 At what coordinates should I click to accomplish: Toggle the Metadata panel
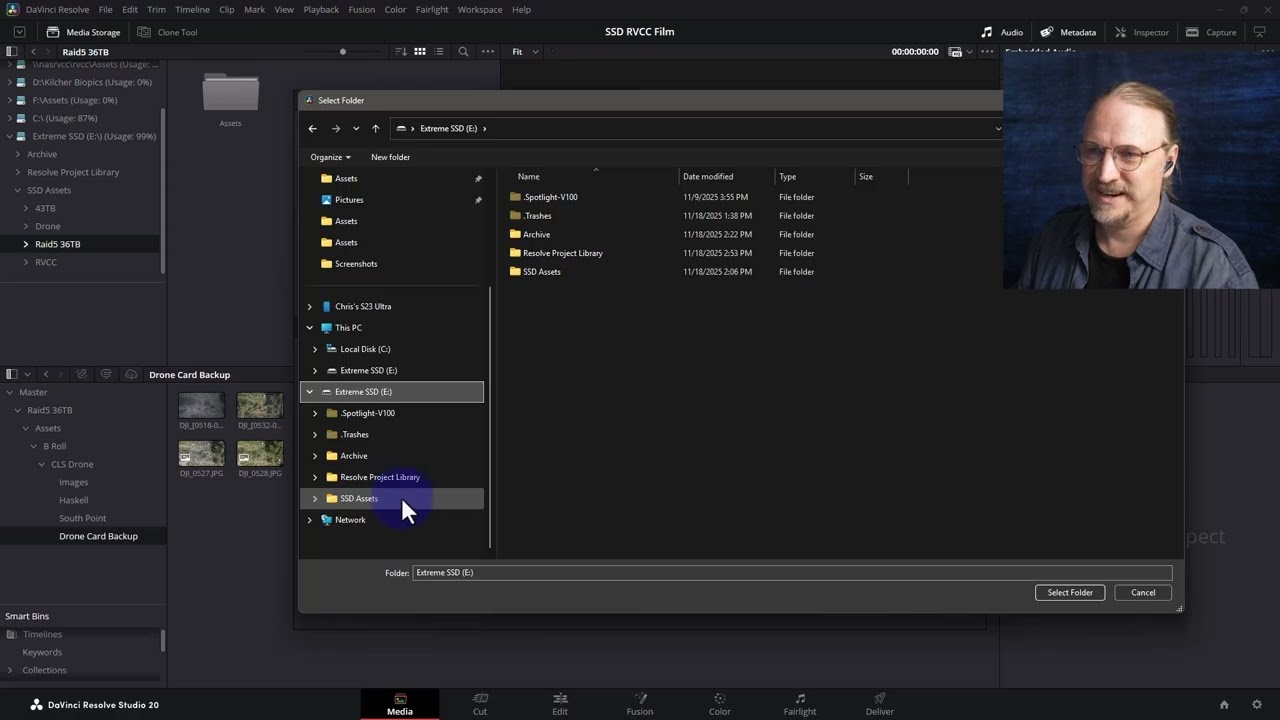click(1067, 32)
